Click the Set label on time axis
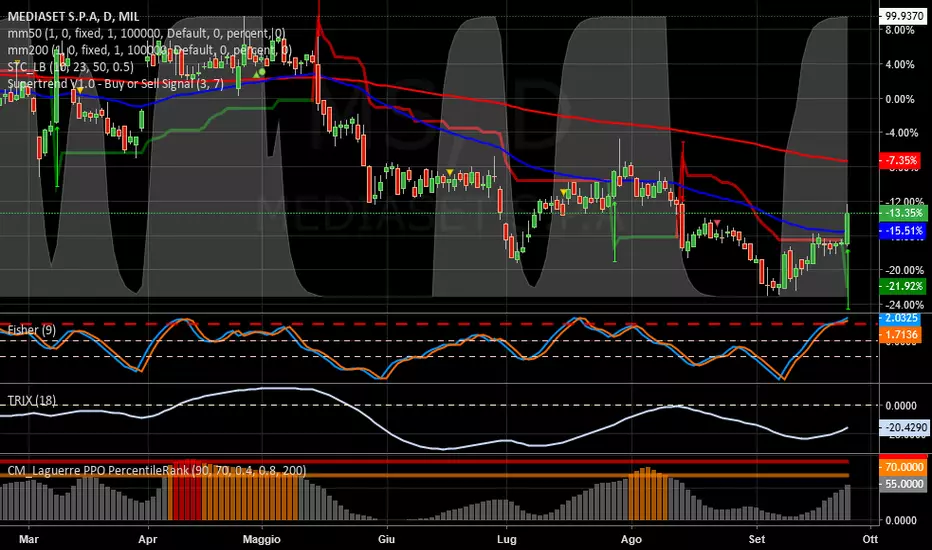Screen dimensions: 932x550 (x=757, y=539)
